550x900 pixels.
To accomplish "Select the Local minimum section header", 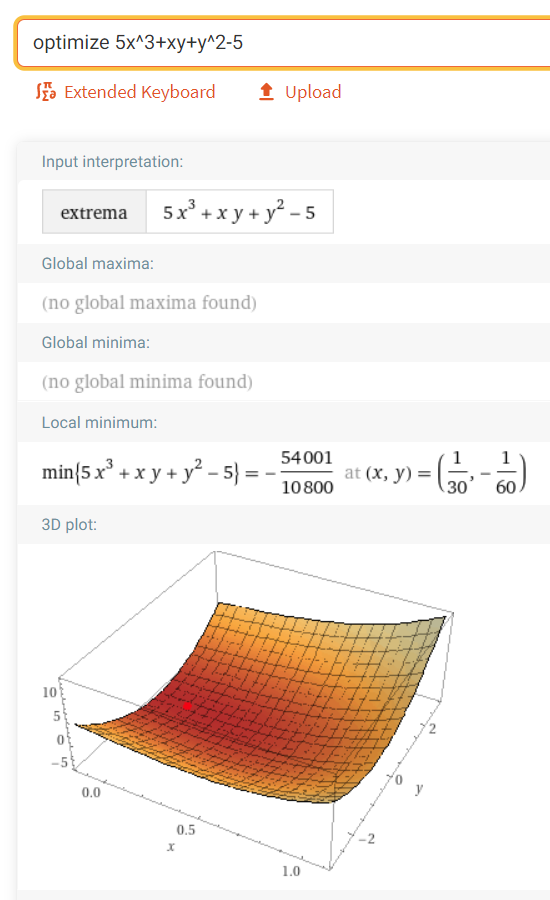I will pos(99,422).
